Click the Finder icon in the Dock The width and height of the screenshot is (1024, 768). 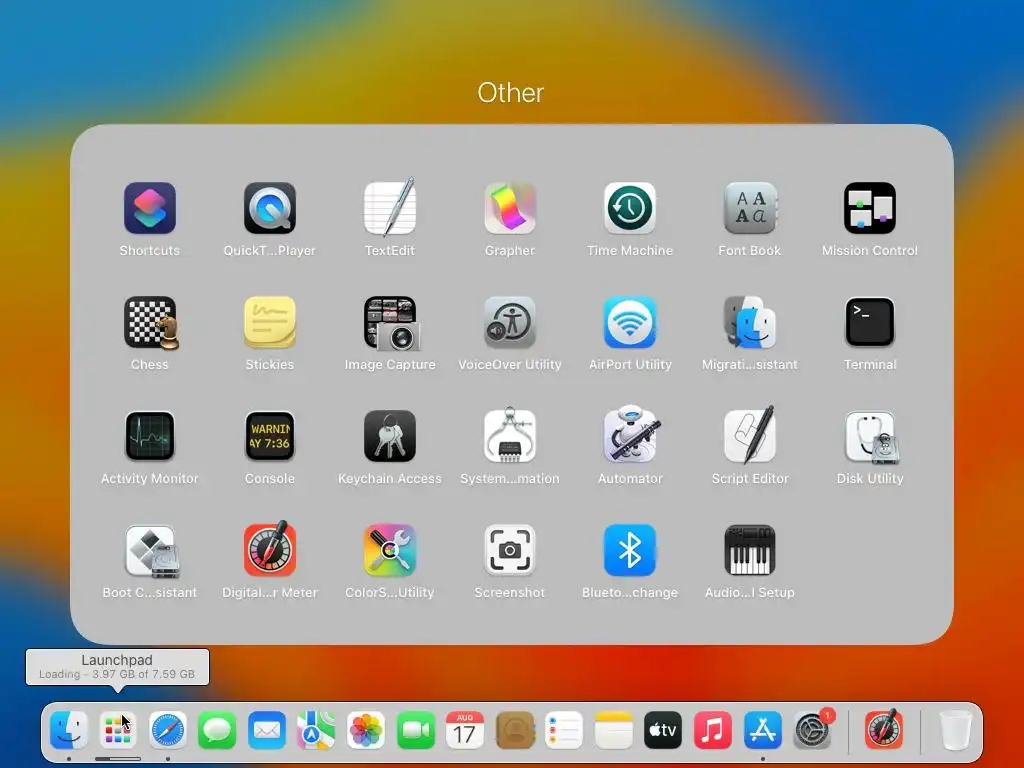coord(69,730)
